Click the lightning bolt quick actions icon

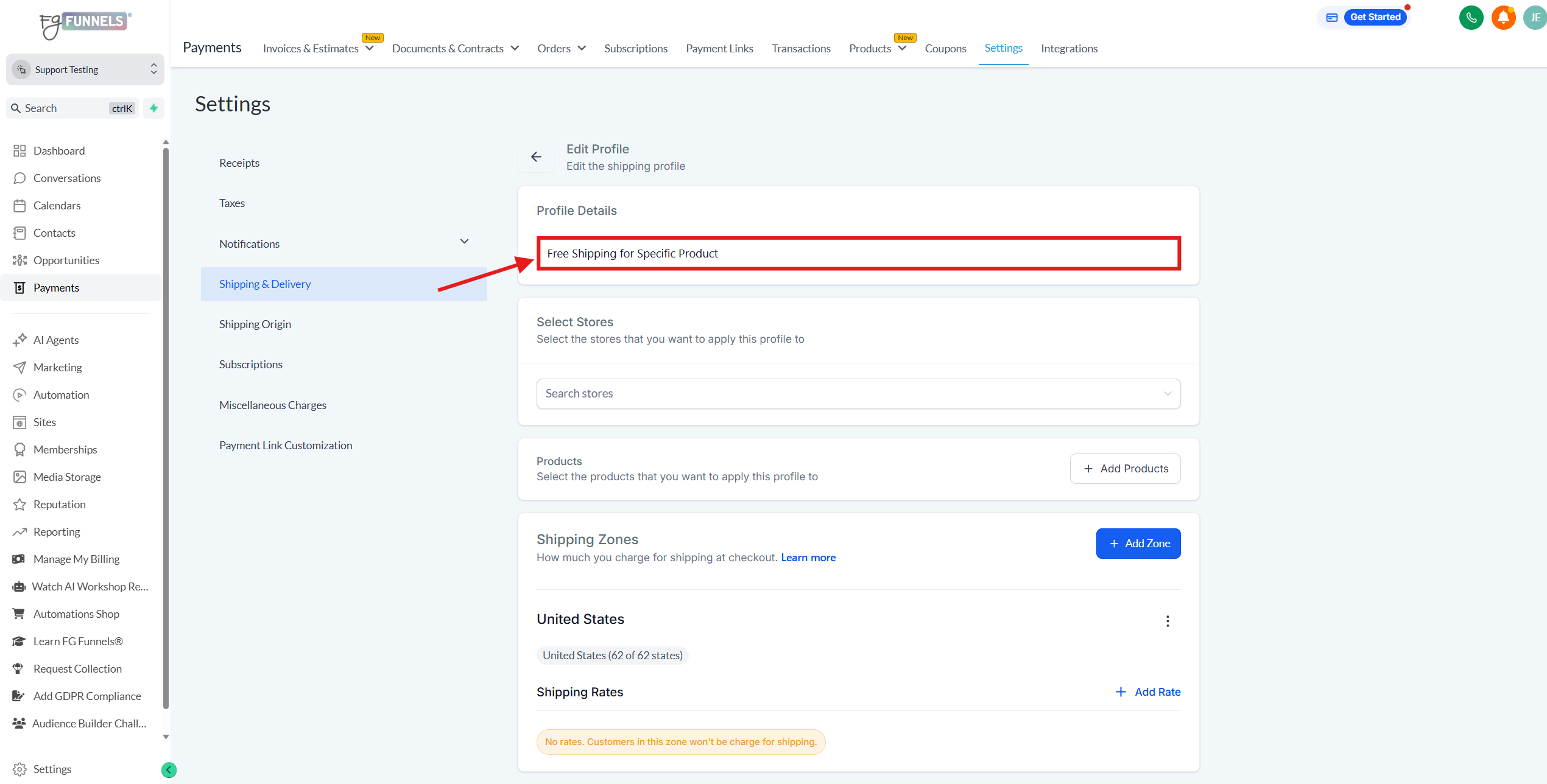(x=154, y=108)
